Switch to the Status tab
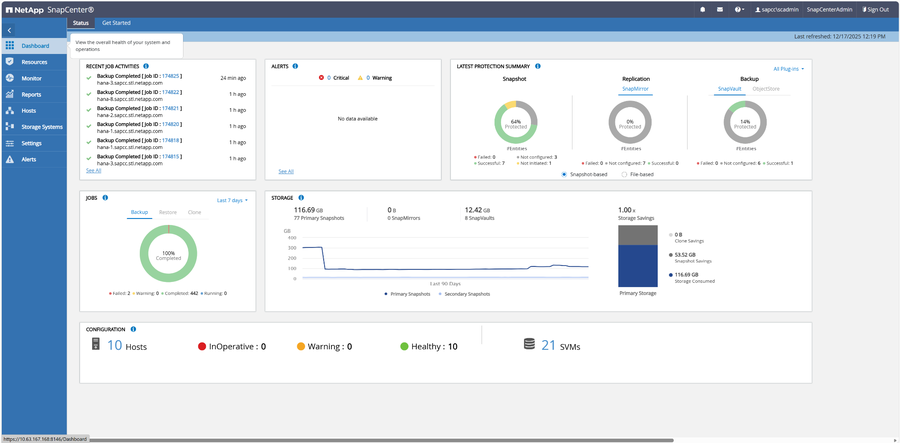 coord(81,23)
